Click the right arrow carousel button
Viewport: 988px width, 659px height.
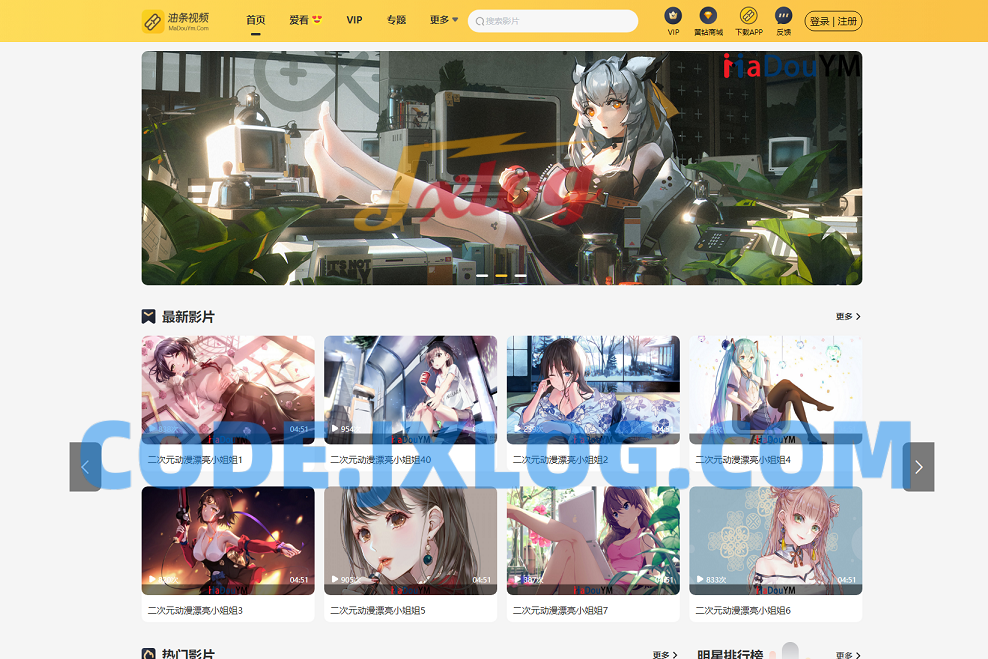(x=918, y=467)
